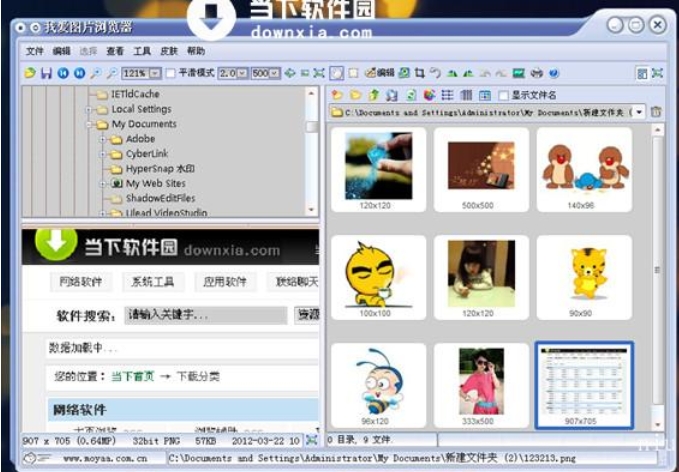Open the 121% zoom dropdown
Image resolution: width=679 pixels, height=472 pixels.
click(155, 73)
